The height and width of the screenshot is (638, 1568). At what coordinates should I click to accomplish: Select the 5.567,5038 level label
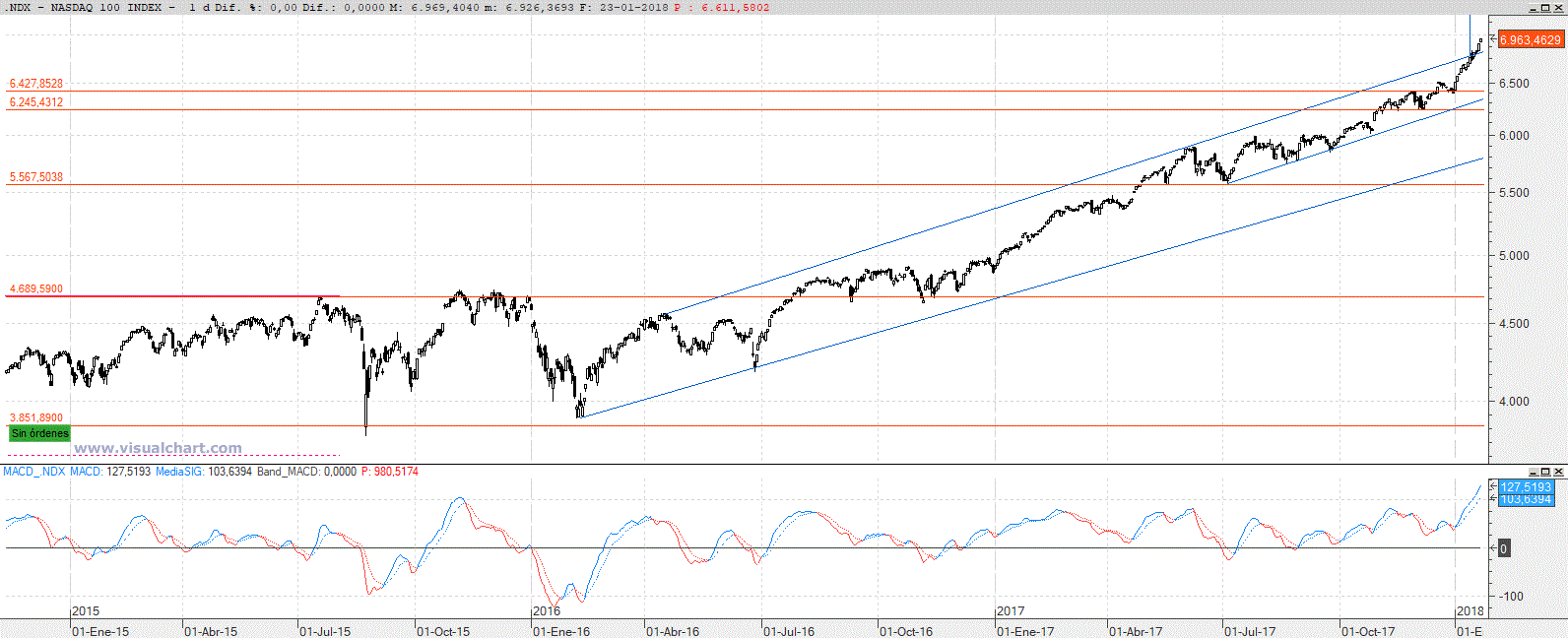(x=36, y=177)
